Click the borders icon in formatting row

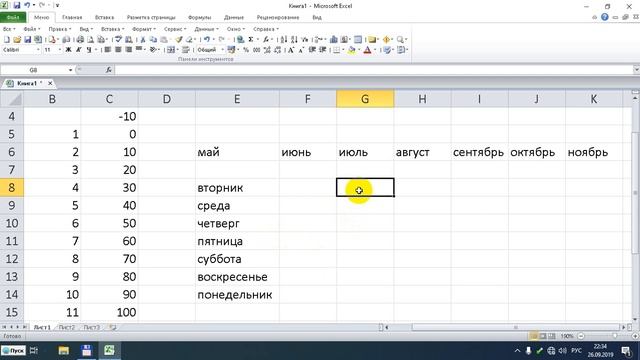(336, 50)
